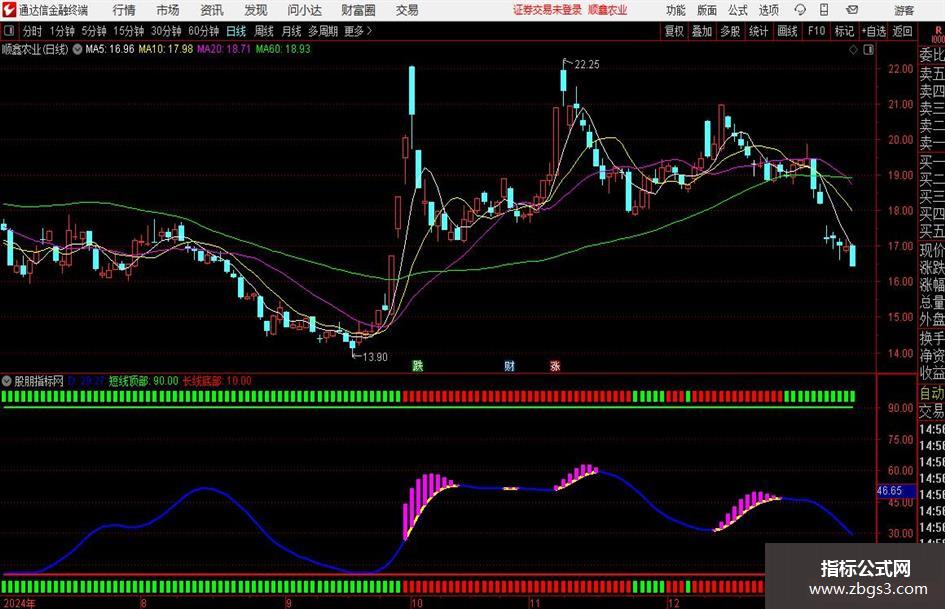
Task: Switch to 15分钟 chart period
Action: click(x=129, y=31)
